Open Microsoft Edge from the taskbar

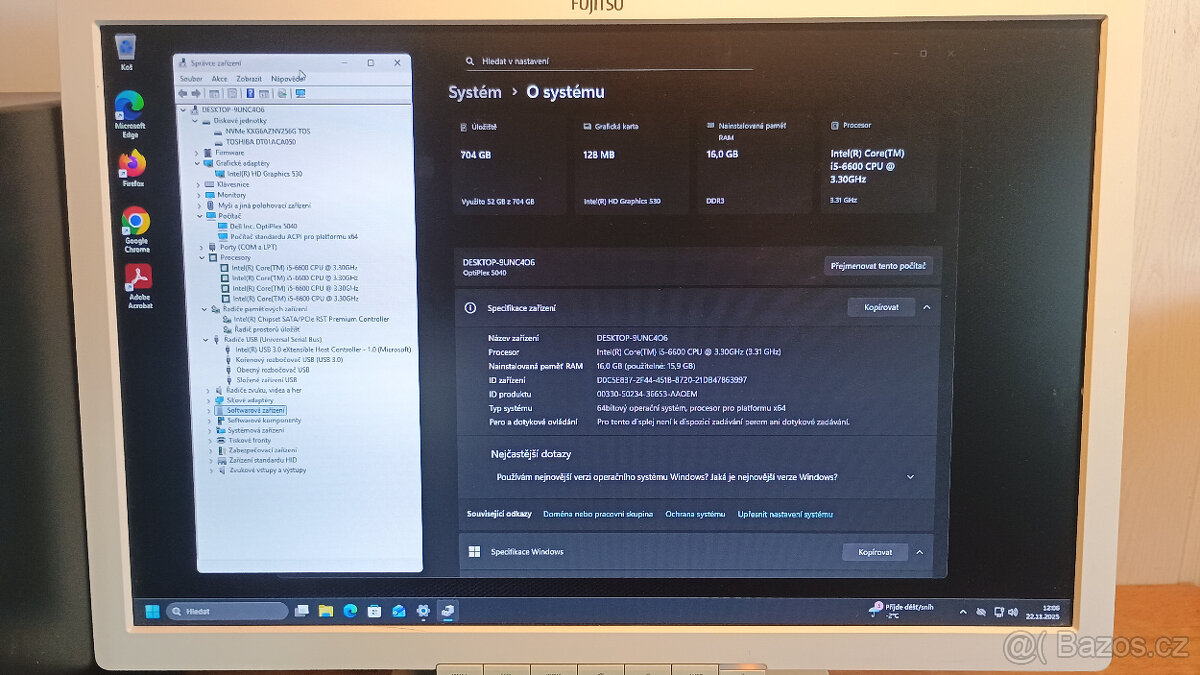[x=350, y=610]
